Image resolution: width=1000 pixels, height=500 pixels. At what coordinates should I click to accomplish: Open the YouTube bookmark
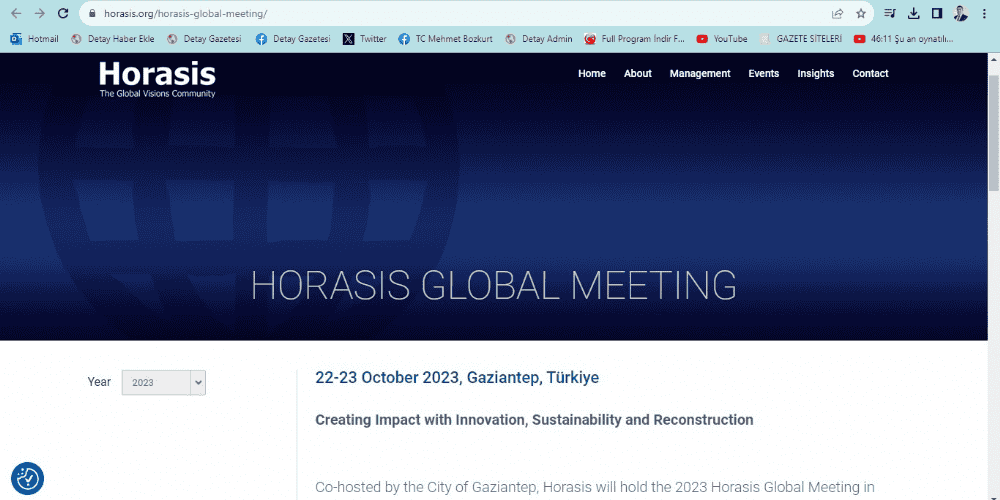(722, 39)
